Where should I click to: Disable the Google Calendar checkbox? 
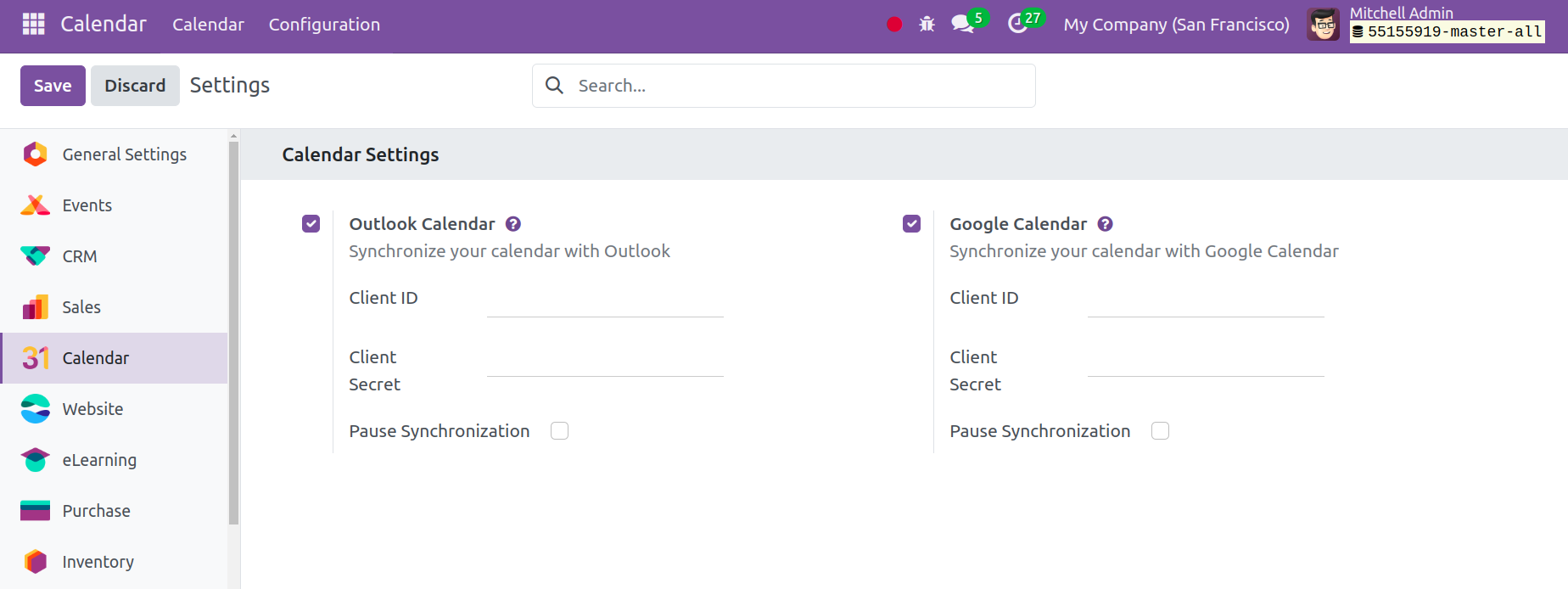click(x=912, y=224)
